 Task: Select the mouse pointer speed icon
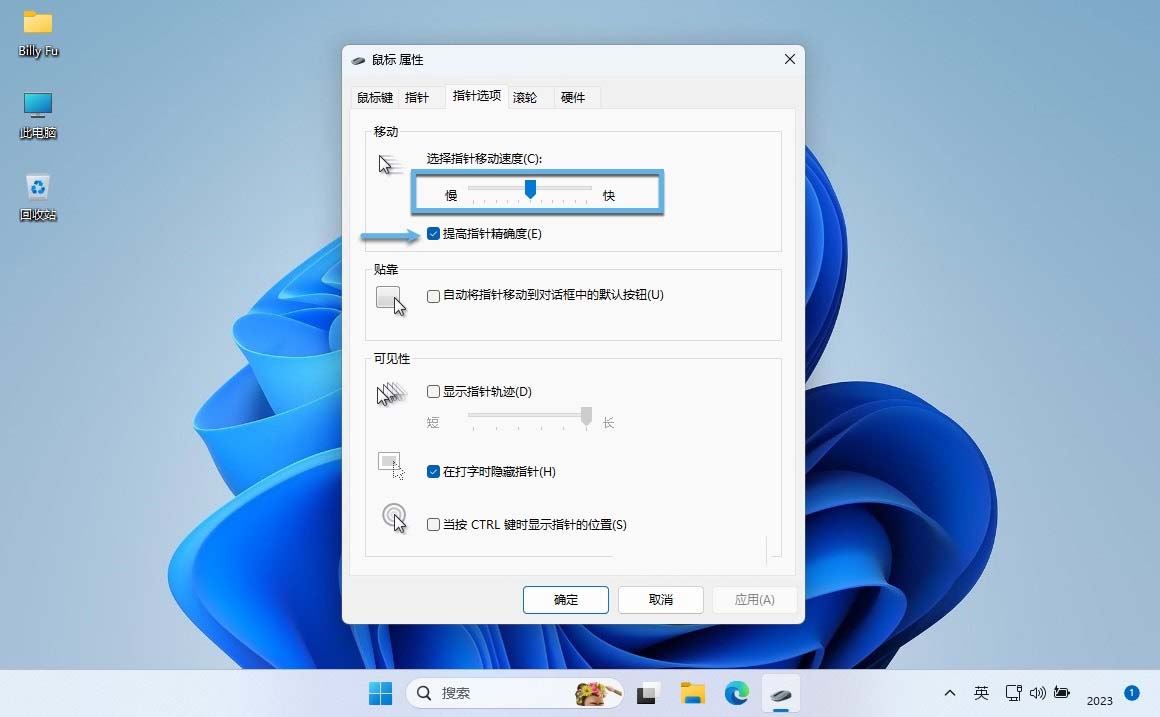[x=389, y=163]
